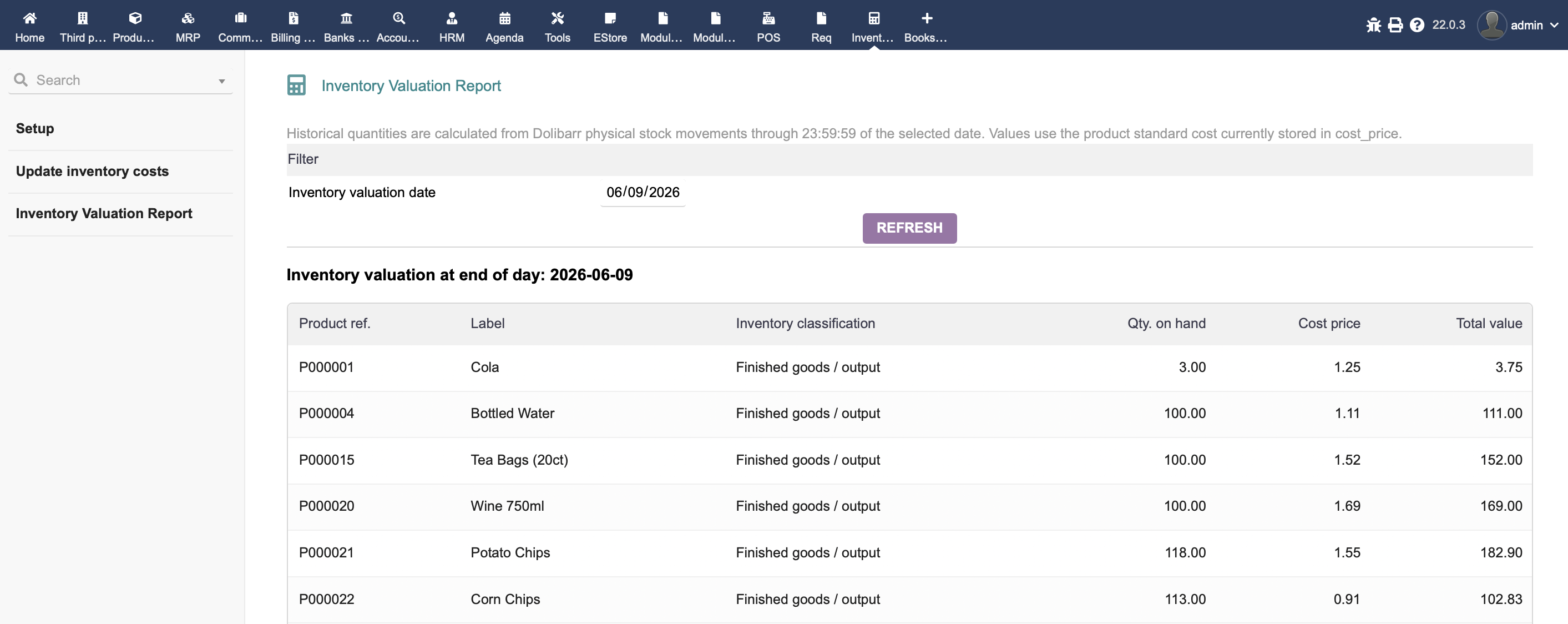This screenshot has width=1568, height=624.
Task: Click the print page icon
Action: click(x=1395, y=25)
